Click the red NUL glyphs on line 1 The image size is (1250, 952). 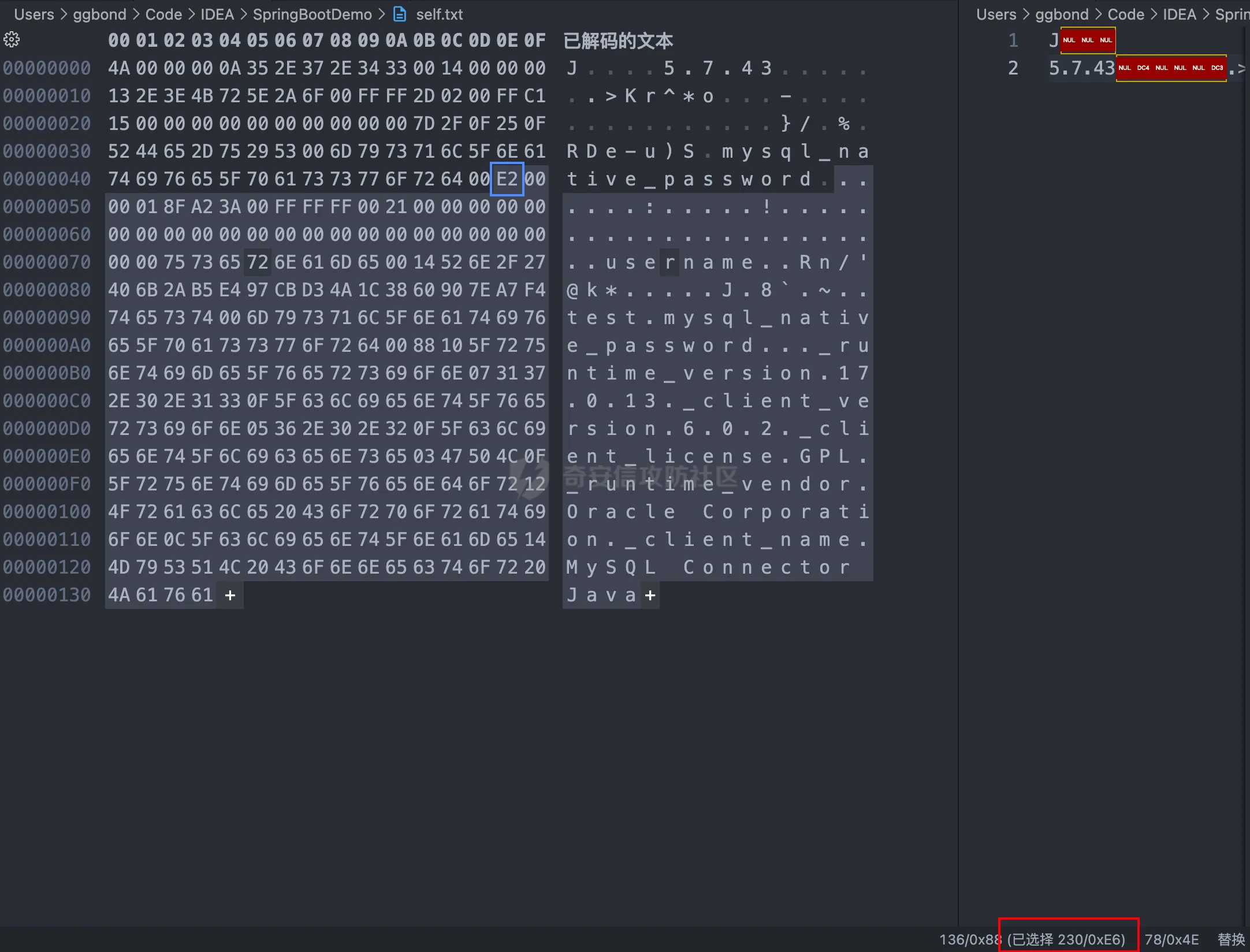point(1087,40)
